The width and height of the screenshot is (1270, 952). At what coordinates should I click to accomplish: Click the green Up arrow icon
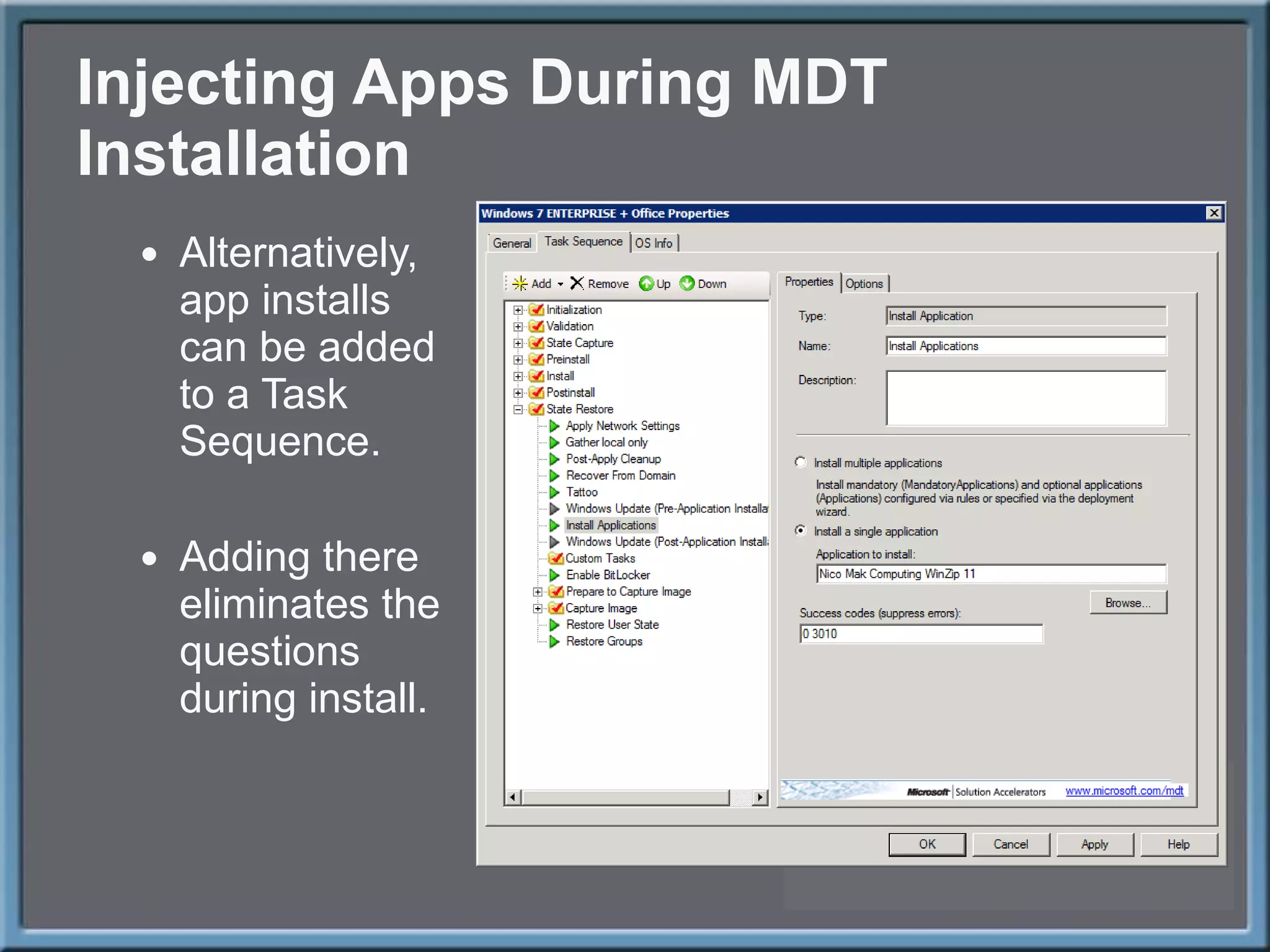point(646,283)
